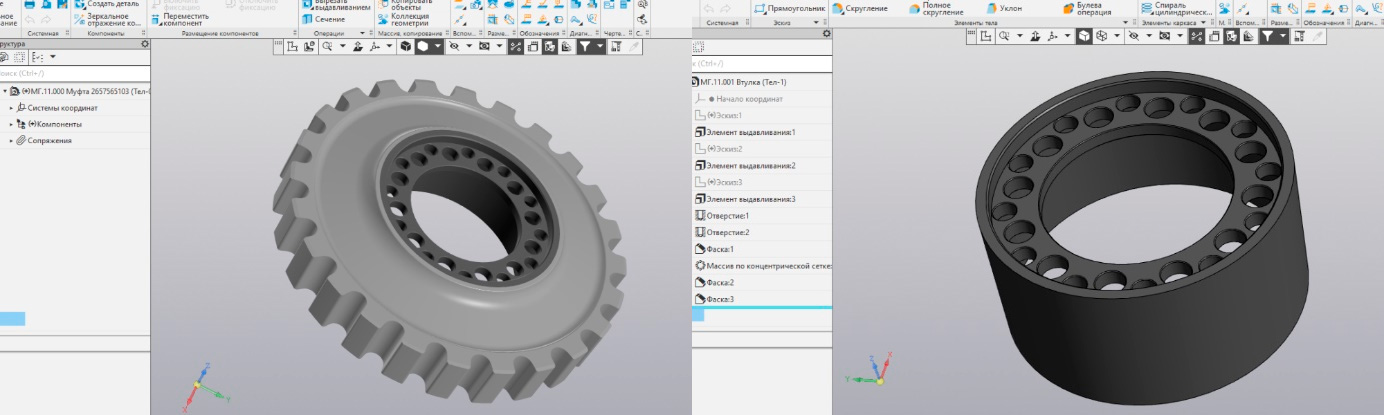Image resolution: width=1384 pixels, height=415 pixels.
Task: Open Операции group dropdown arrow
Action: coord(364,33)
